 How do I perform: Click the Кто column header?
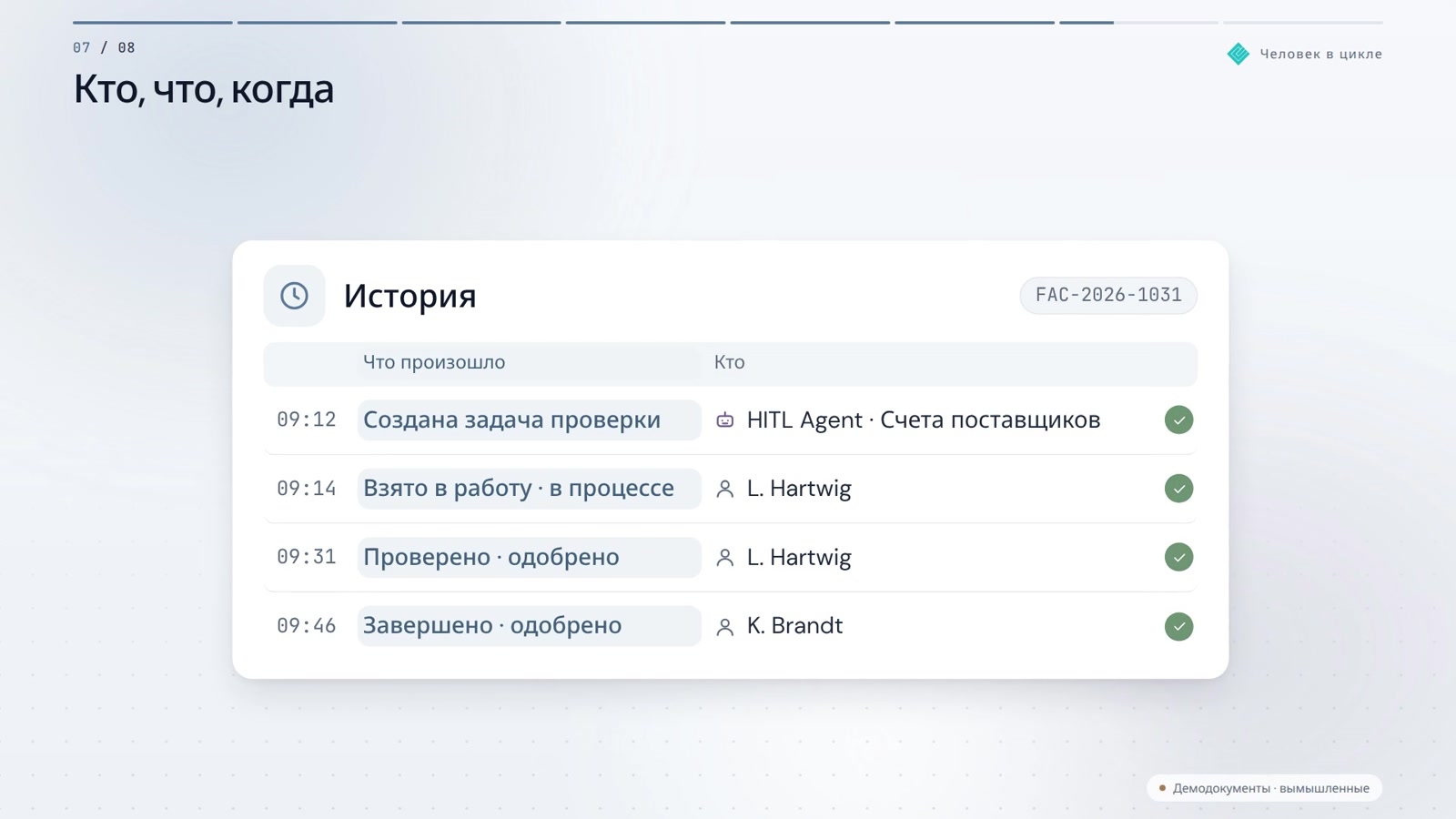click(x=729, y=362)
